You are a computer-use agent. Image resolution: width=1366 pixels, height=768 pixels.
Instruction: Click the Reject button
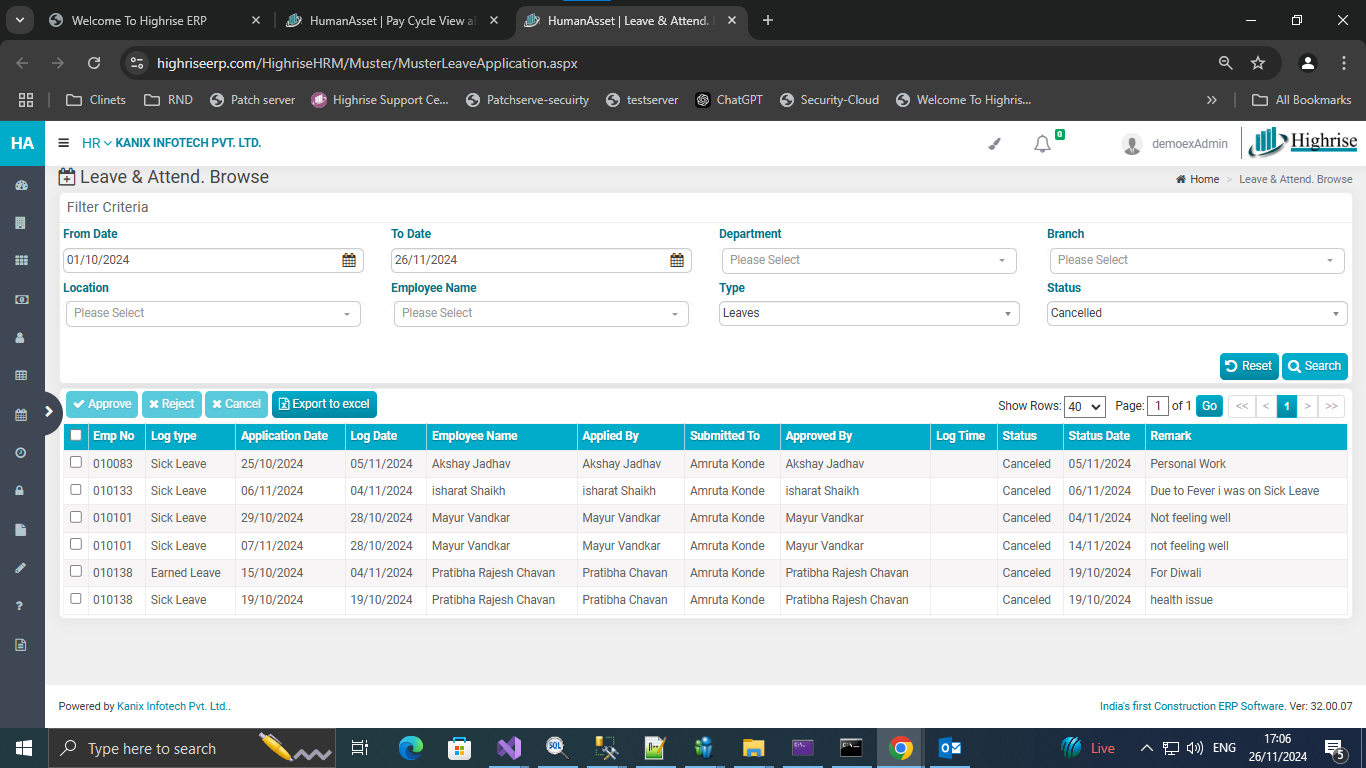click(x=172, y=404)
